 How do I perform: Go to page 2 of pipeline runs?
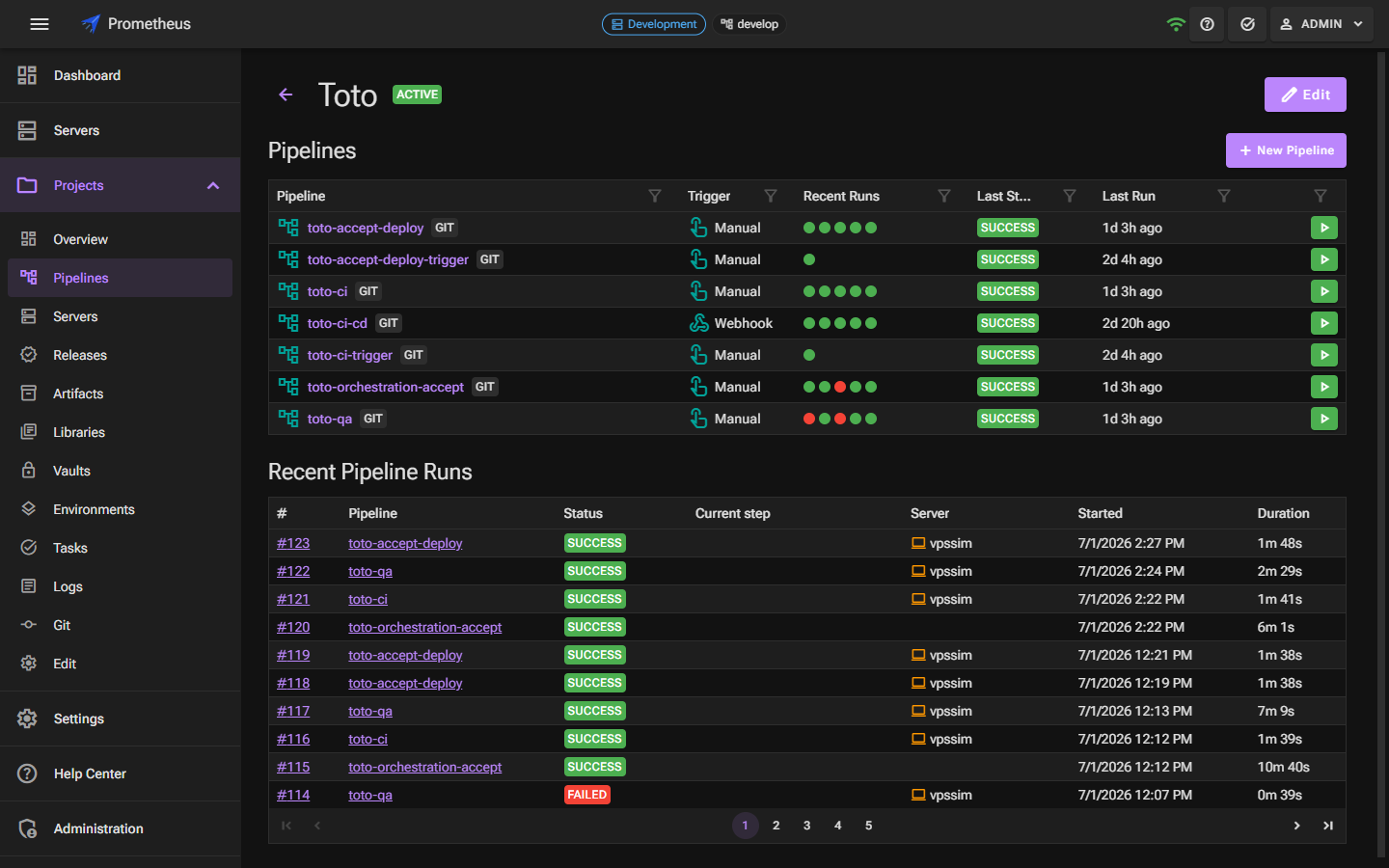click(x=776, y=826)
